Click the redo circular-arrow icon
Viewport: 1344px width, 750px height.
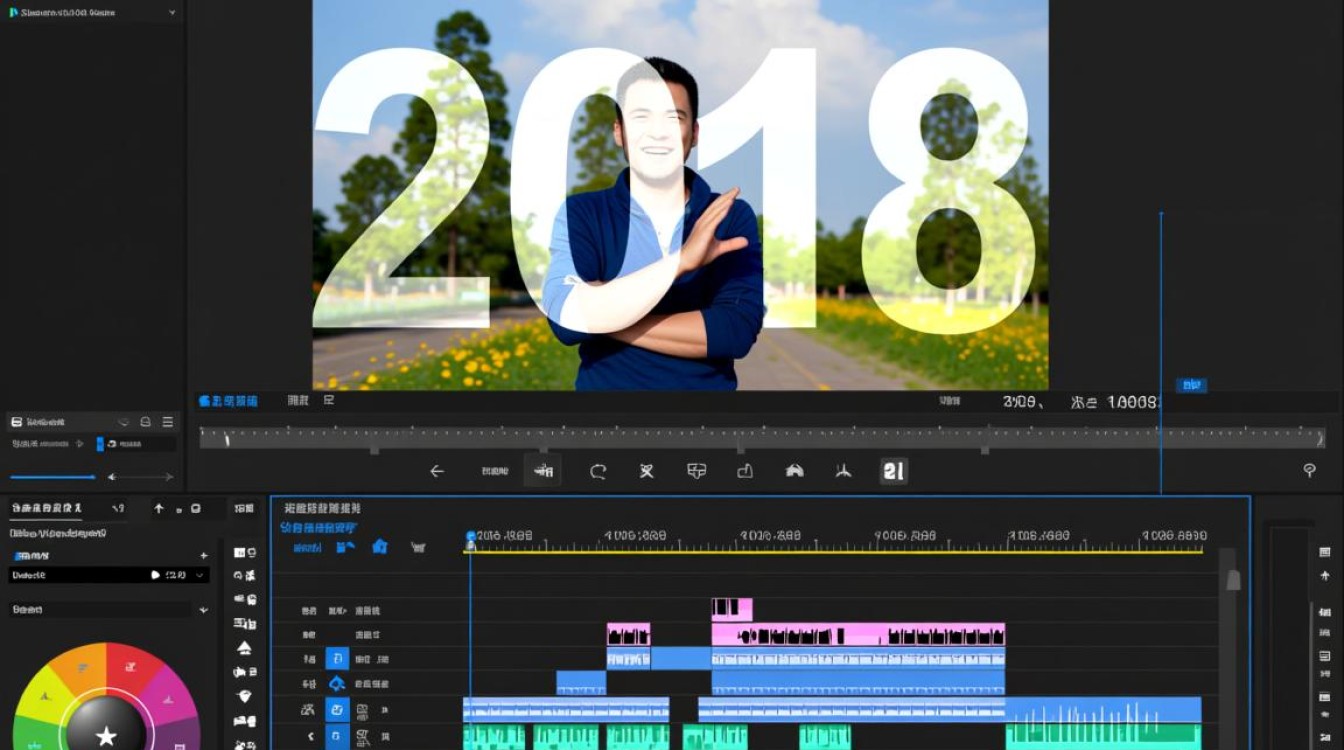click(600, 471)
